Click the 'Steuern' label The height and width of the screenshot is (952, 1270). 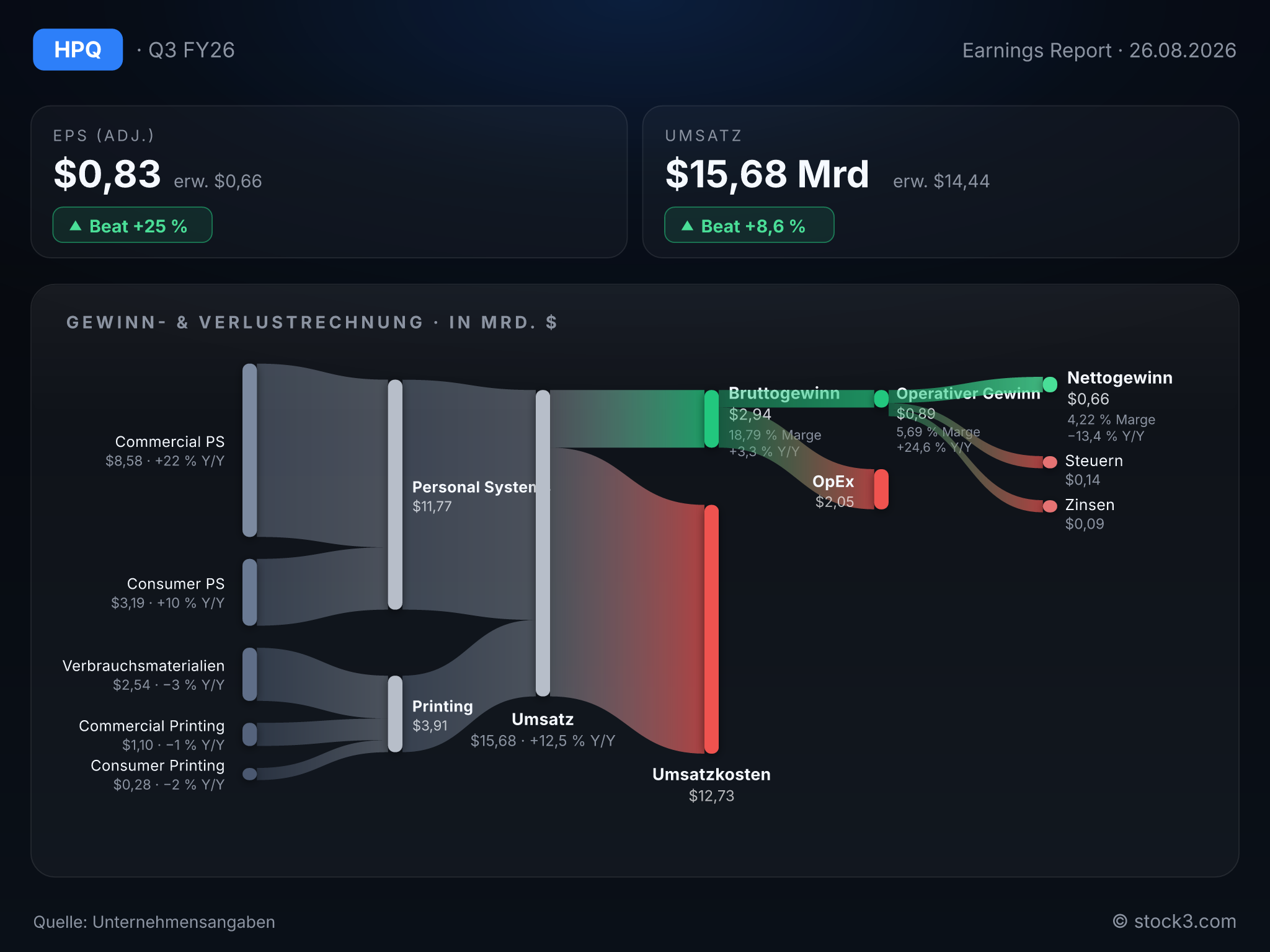point(1094,461)
